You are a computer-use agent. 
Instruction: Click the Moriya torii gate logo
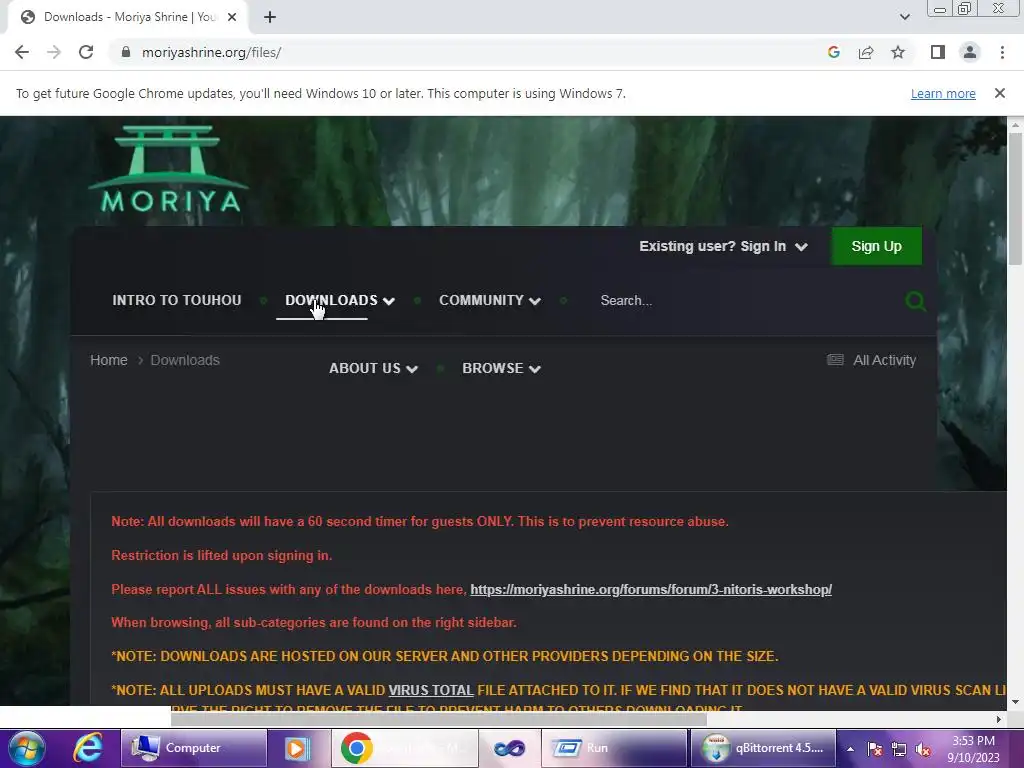click(168, 168)
